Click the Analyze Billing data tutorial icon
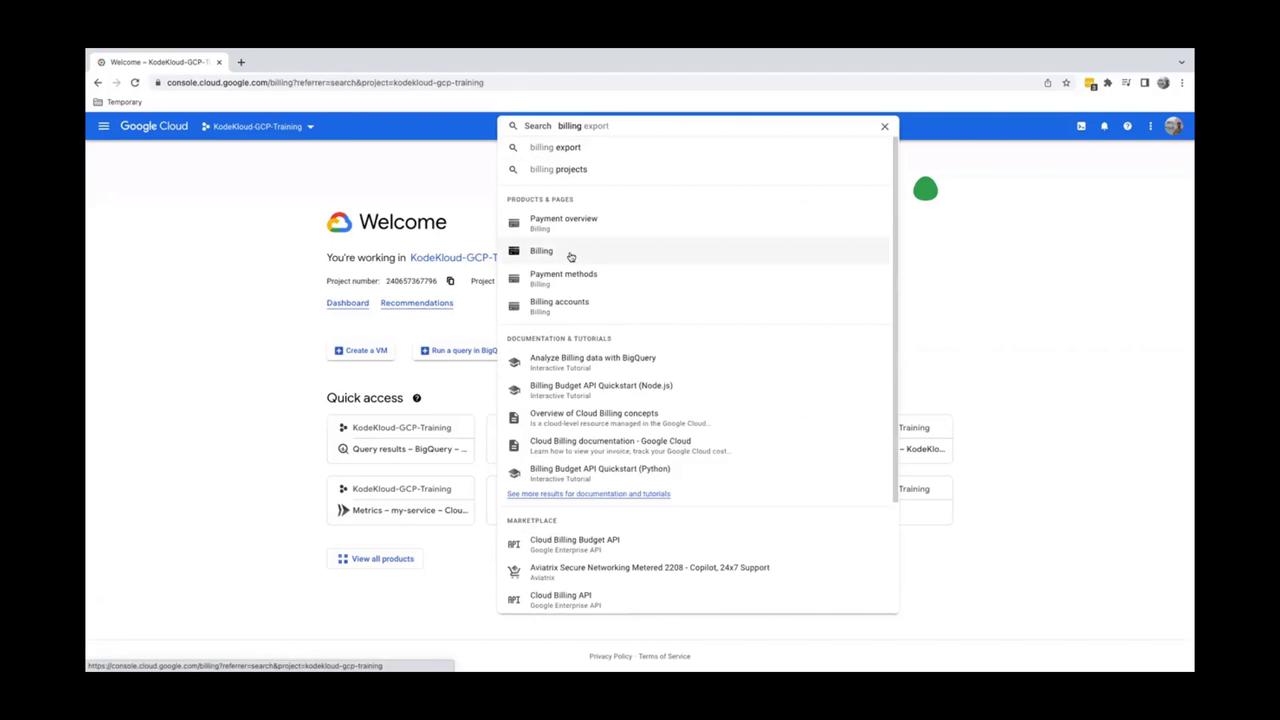This screenshot has width=1280, height=720. point(514,362)
